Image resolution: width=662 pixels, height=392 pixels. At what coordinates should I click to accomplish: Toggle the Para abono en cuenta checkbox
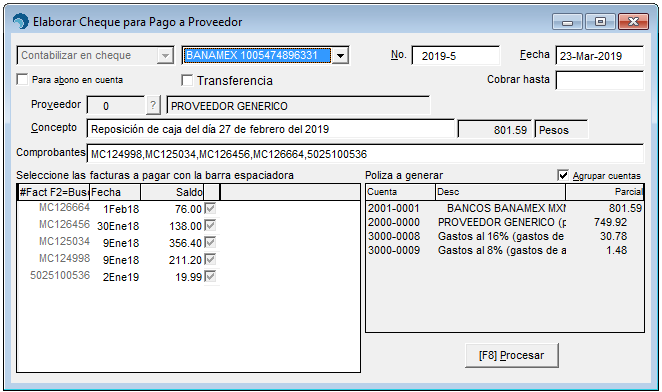tap(22, 79)
